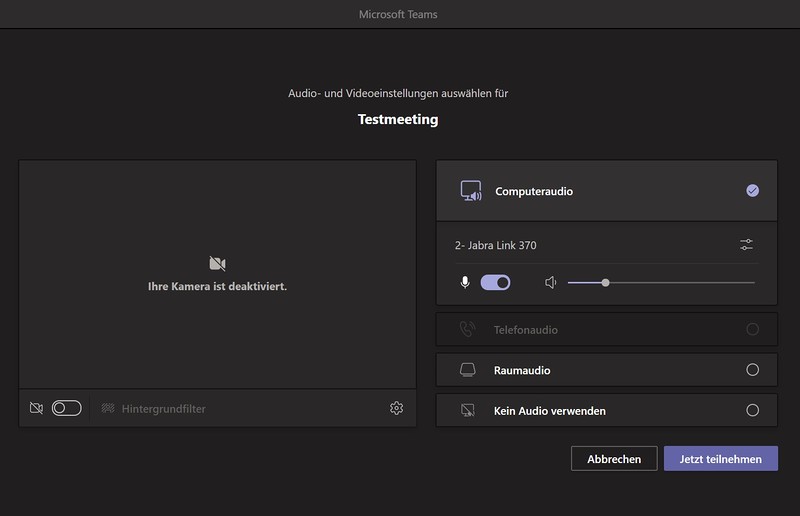Click the speaker volume slider track

pos(680,283)
